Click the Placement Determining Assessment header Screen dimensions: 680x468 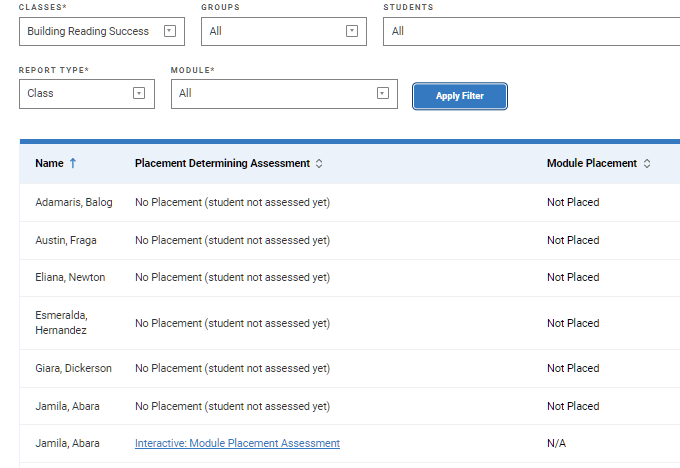(x=222, y=164)
